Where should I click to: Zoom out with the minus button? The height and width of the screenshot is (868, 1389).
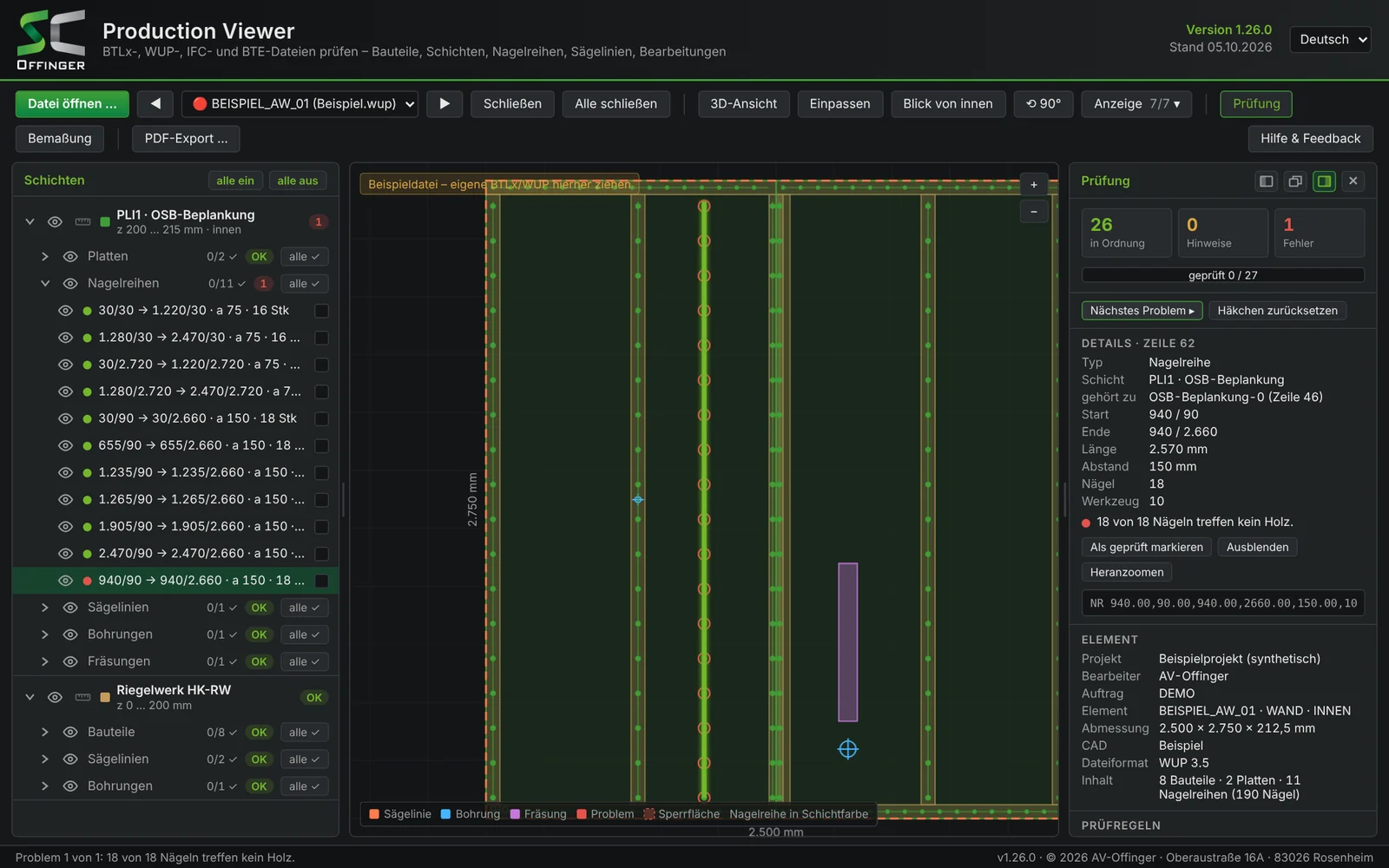pyautogui.click(x=1033, y=212)
